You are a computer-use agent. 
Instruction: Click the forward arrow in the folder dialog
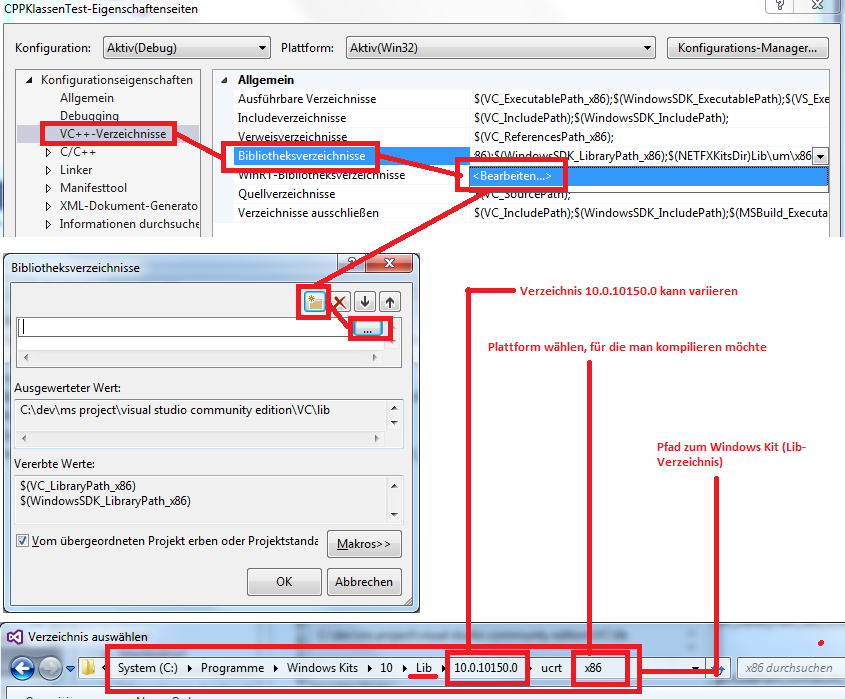[x=50, y=668]
